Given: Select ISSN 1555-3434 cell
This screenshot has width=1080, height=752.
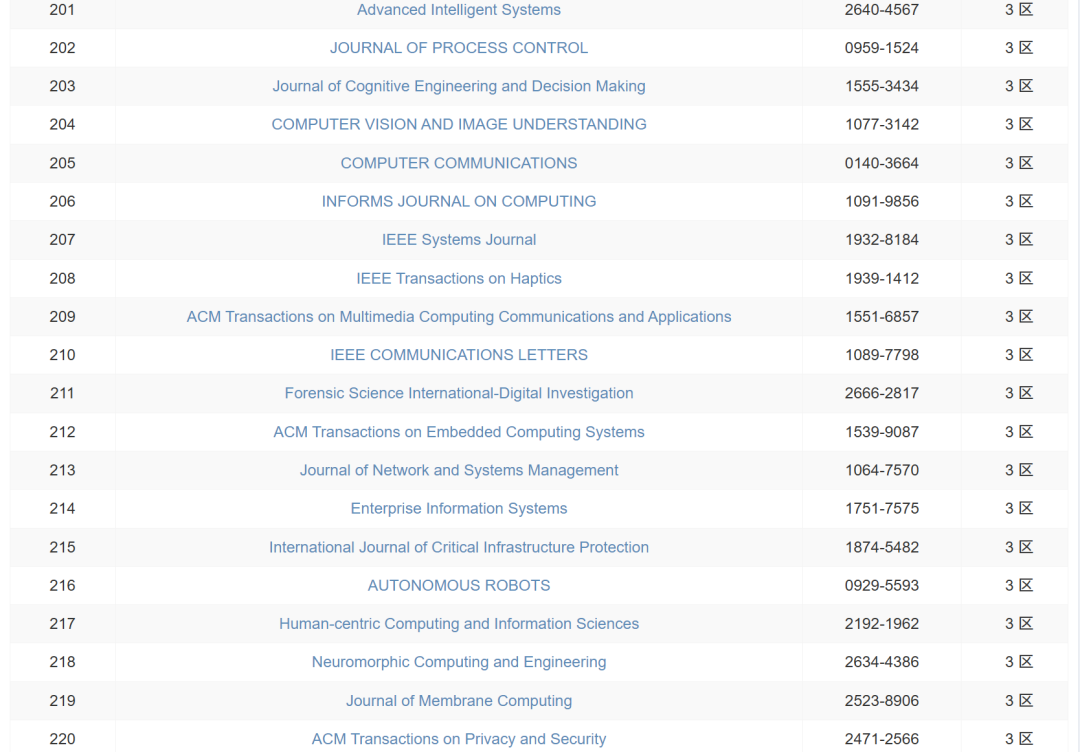Looking at the screenshot, I should click(882, 86).
